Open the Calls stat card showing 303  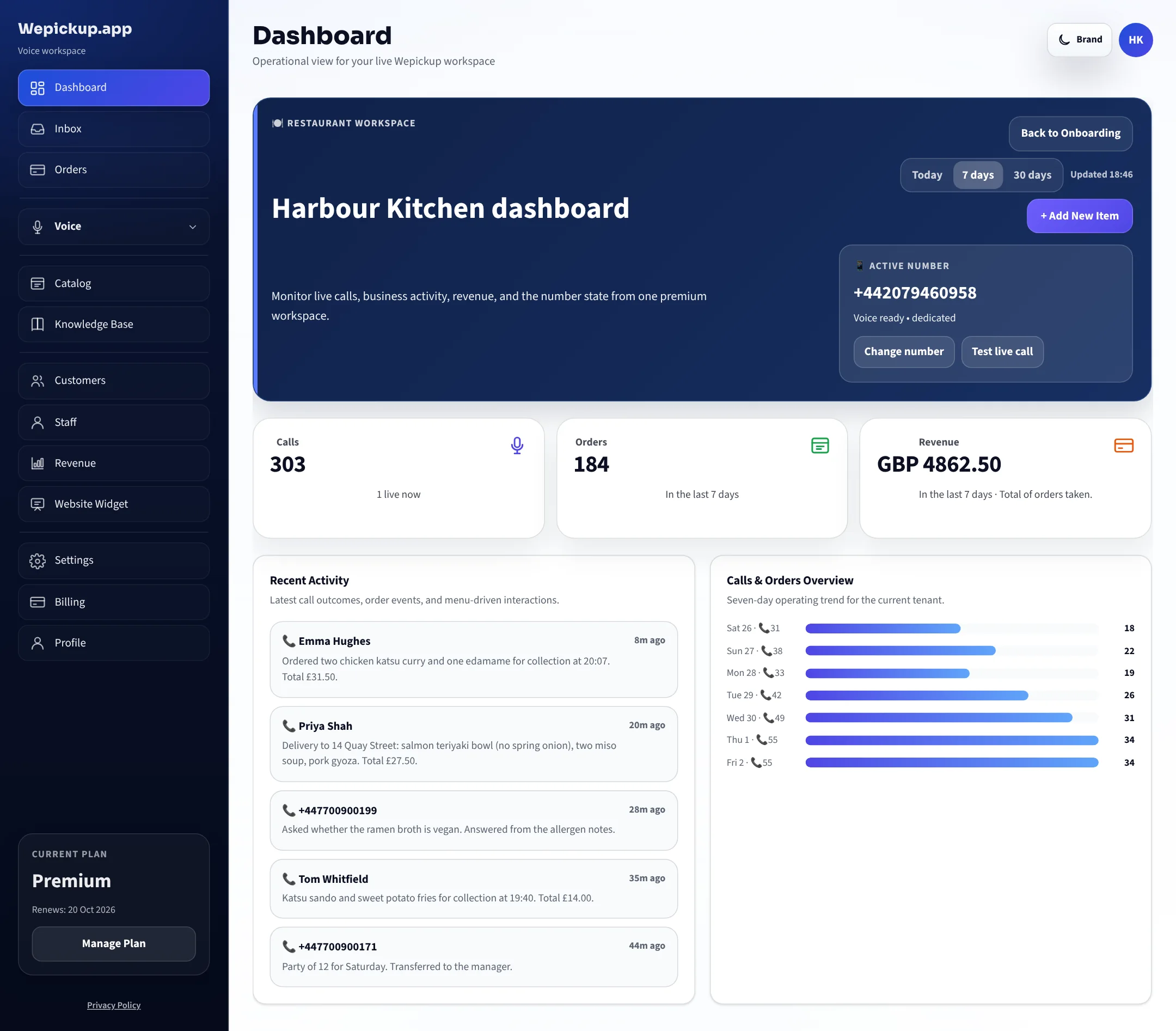[x=399, y=478]
